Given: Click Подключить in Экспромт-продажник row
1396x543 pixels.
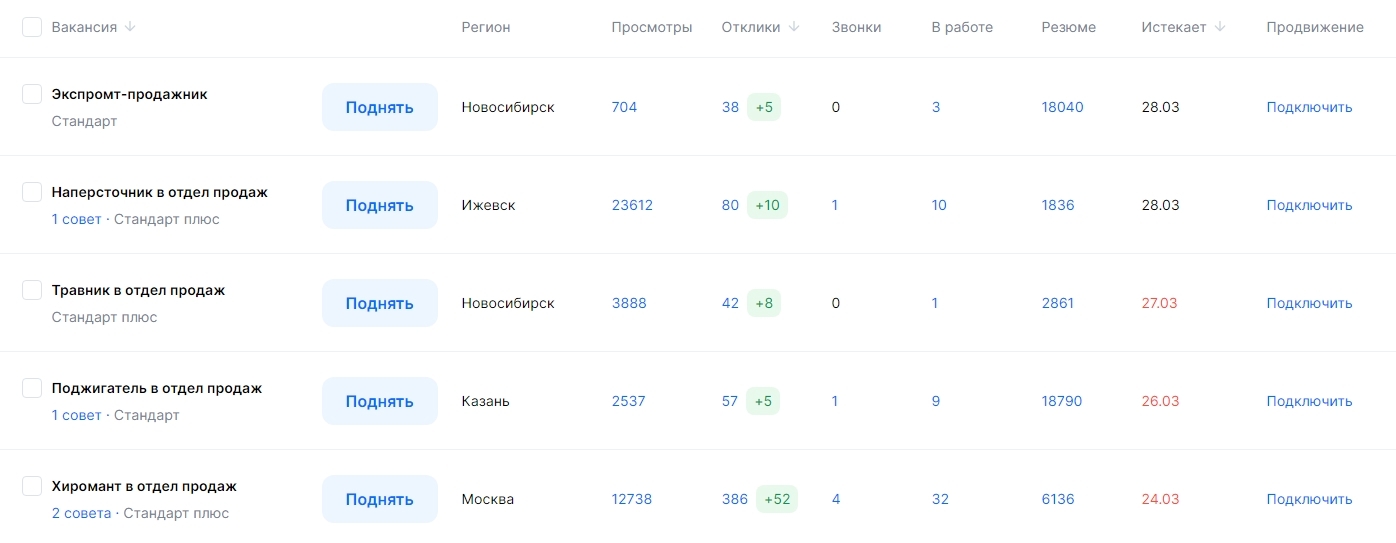Looking at the screenshot, I should pos(1309,107).
